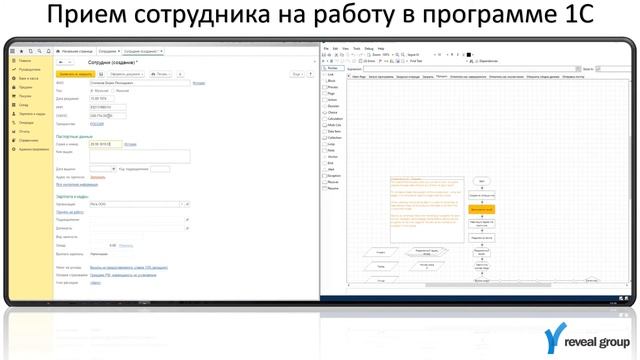Click the search magnifier icon in 1C

(40, 51)
